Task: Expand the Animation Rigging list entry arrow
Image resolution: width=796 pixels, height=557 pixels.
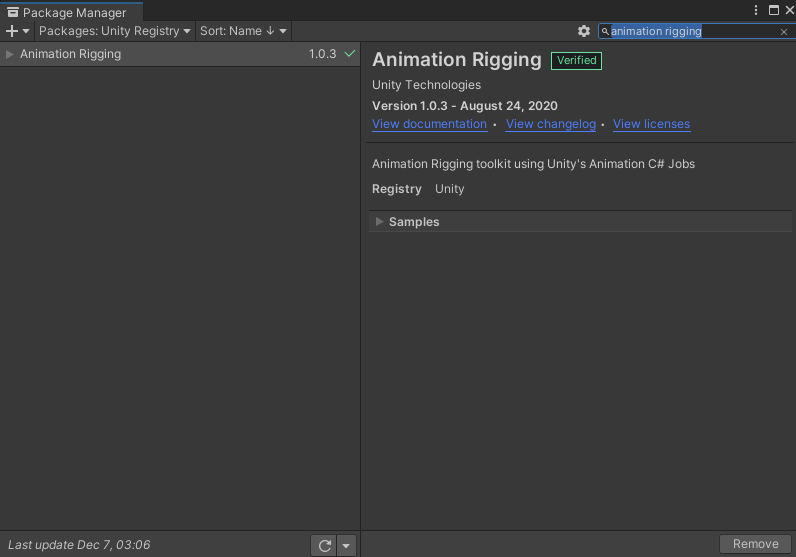Action: pos(9,54)
